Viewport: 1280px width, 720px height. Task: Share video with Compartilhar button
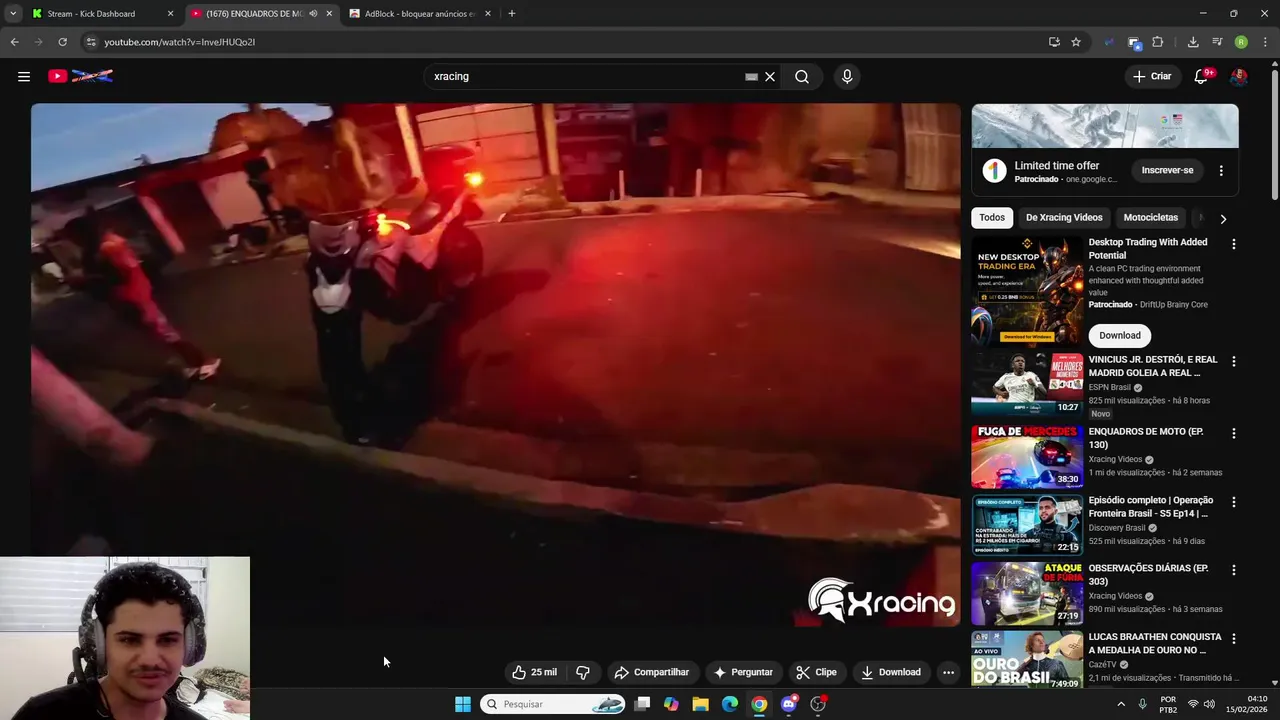coord(652,672)
